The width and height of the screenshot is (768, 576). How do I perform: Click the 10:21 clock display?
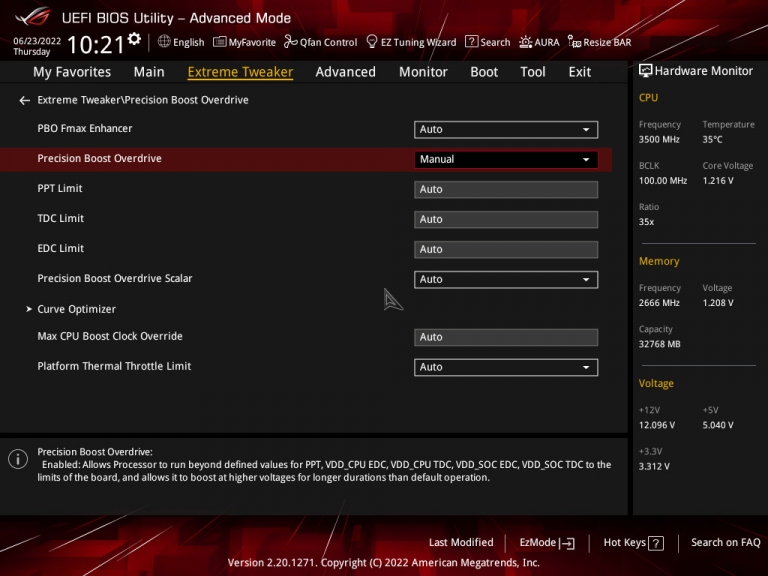coord(96,45)
